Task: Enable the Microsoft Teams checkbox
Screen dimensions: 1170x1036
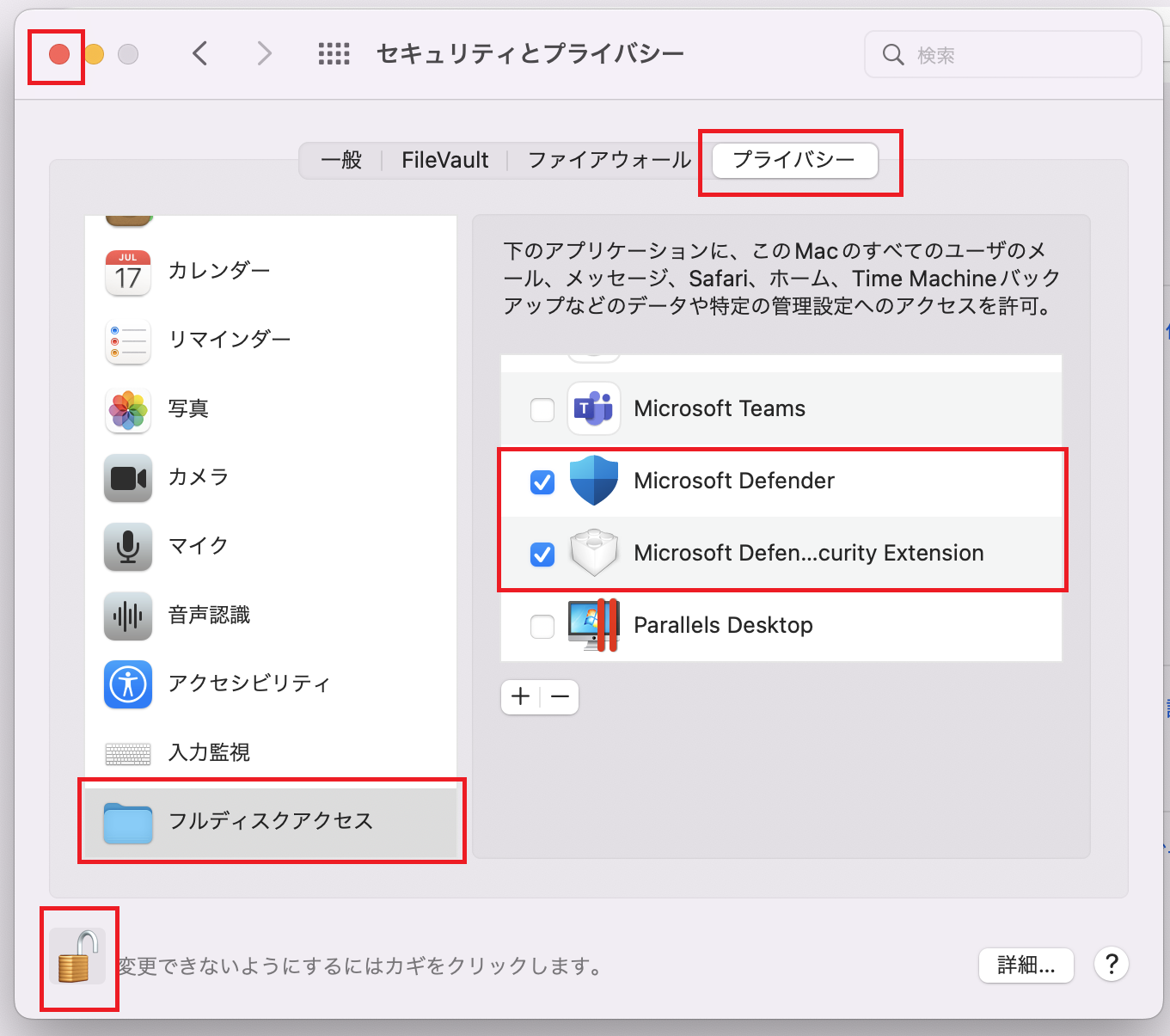Action: 542,410
